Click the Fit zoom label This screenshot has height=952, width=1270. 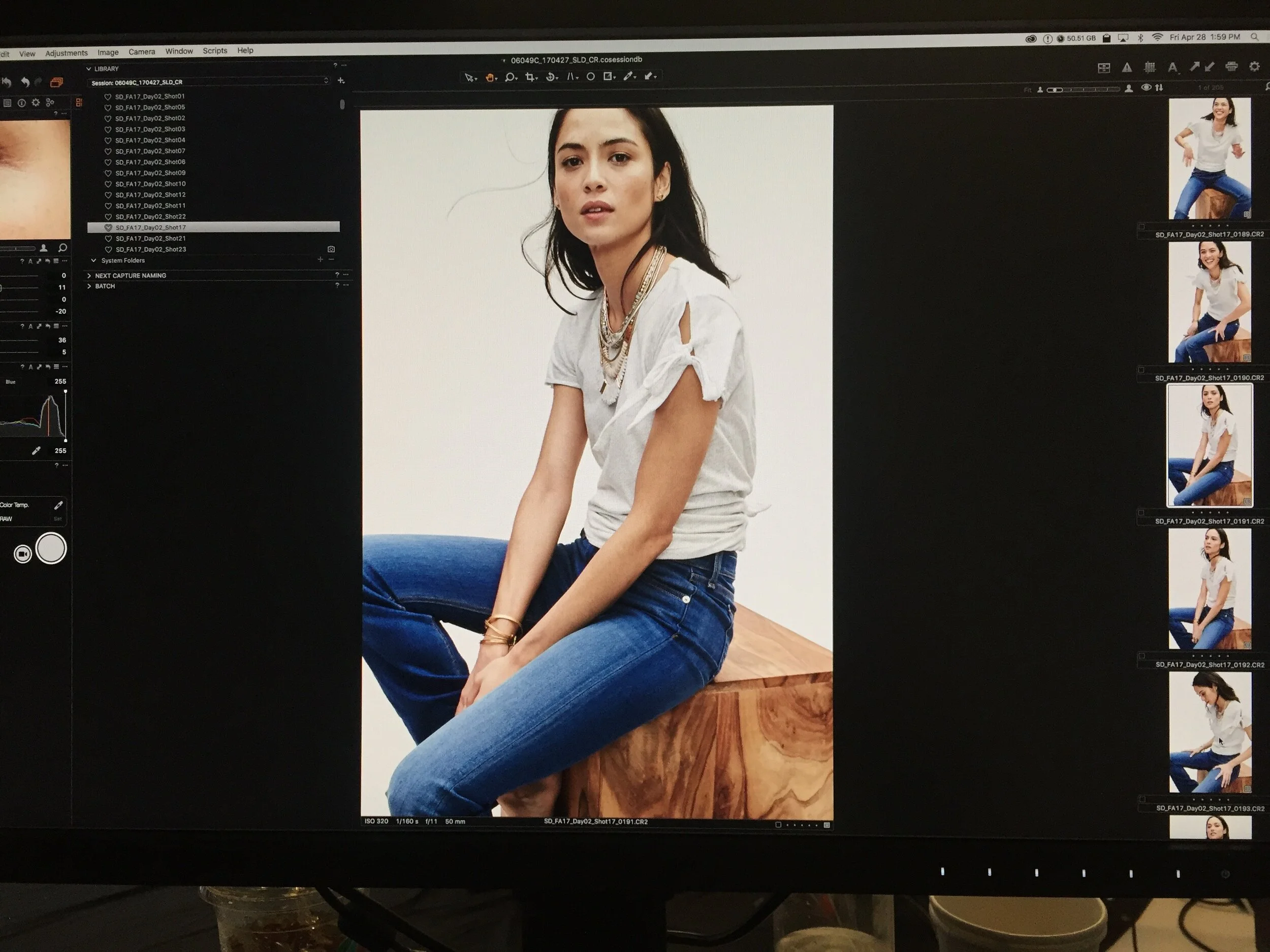coord(1028,90)
